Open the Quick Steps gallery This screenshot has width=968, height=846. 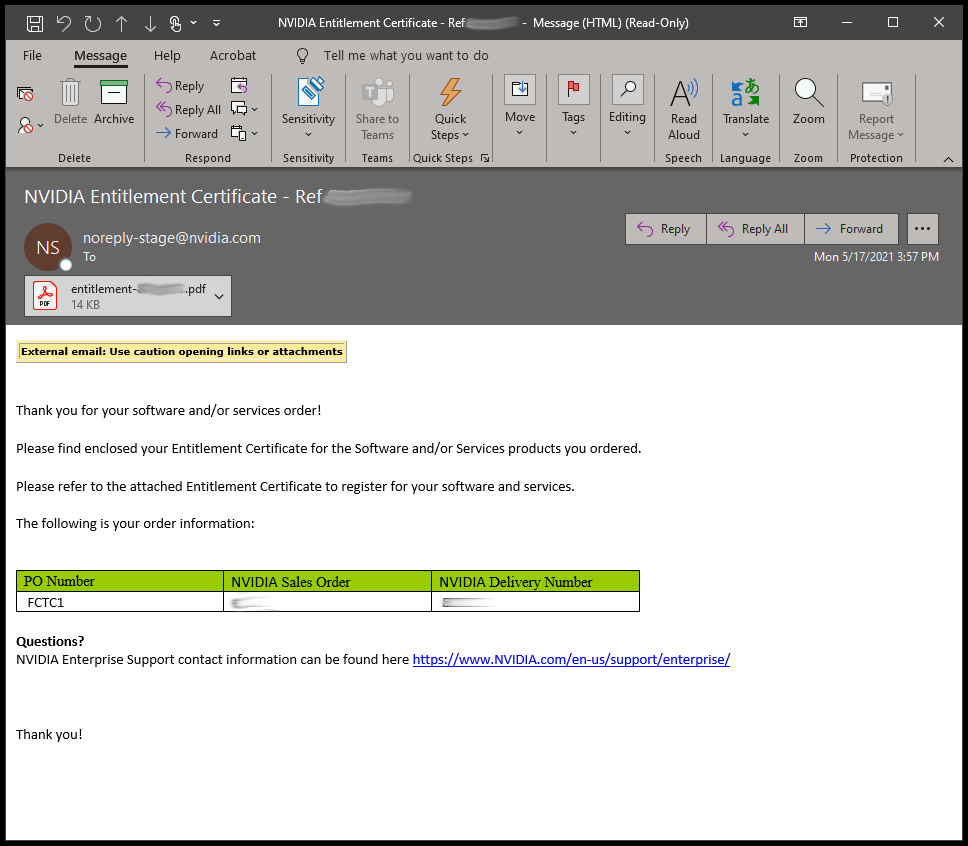click(450, 109)
